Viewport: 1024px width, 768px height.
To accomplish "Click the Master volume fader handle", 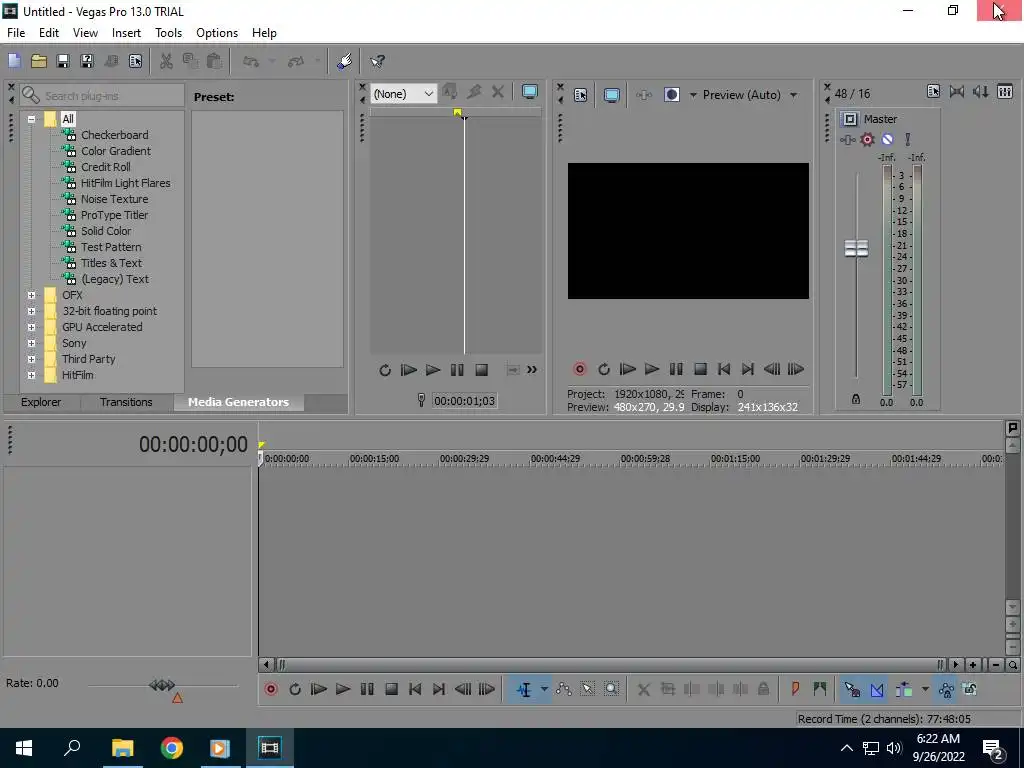I will [x=856, y=248].
